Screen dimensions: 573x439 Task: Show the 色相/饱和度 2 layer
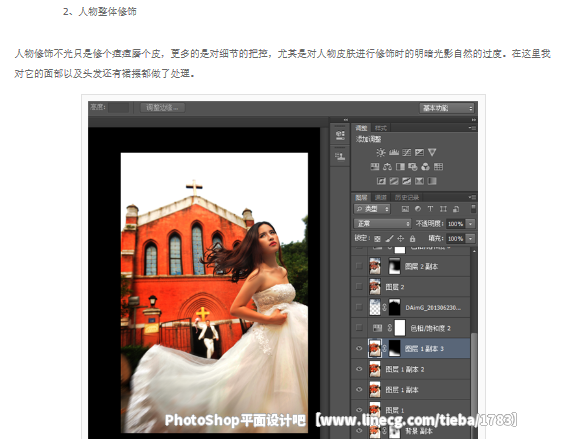pyautogui.click(x=359, y=328)
